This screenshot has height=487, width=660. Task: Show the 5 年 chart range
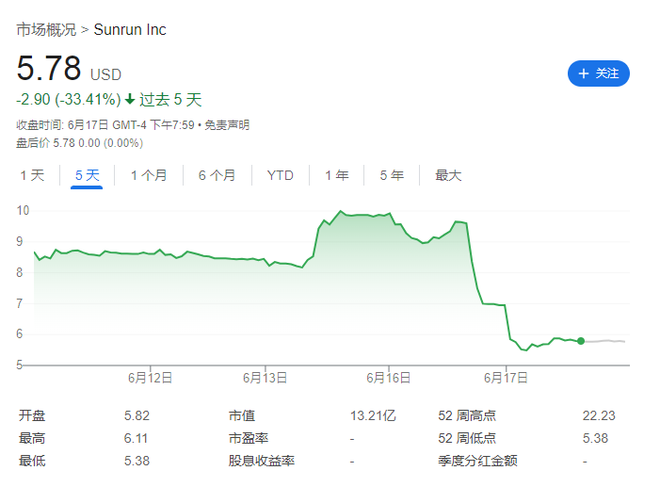[x=392, y=175]
